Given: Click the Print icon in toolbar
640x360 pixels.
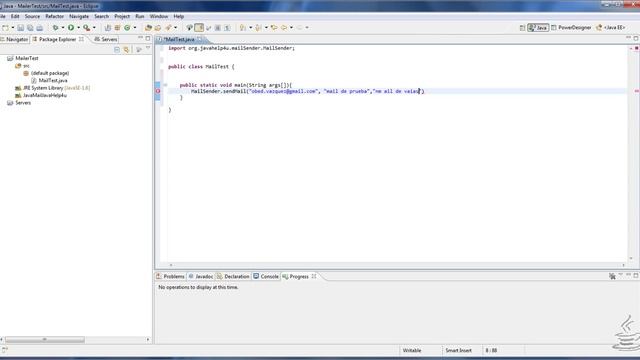Looking at the screenshot, I should [40, 27].
